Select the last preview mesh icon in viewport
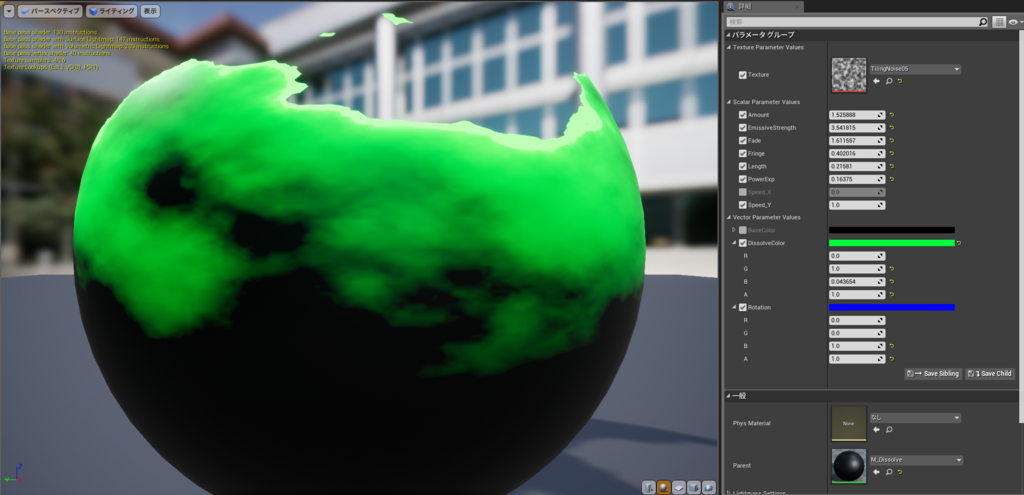Image resolution: width=1024 pixels, height=495 pixels. click(709, 487)
